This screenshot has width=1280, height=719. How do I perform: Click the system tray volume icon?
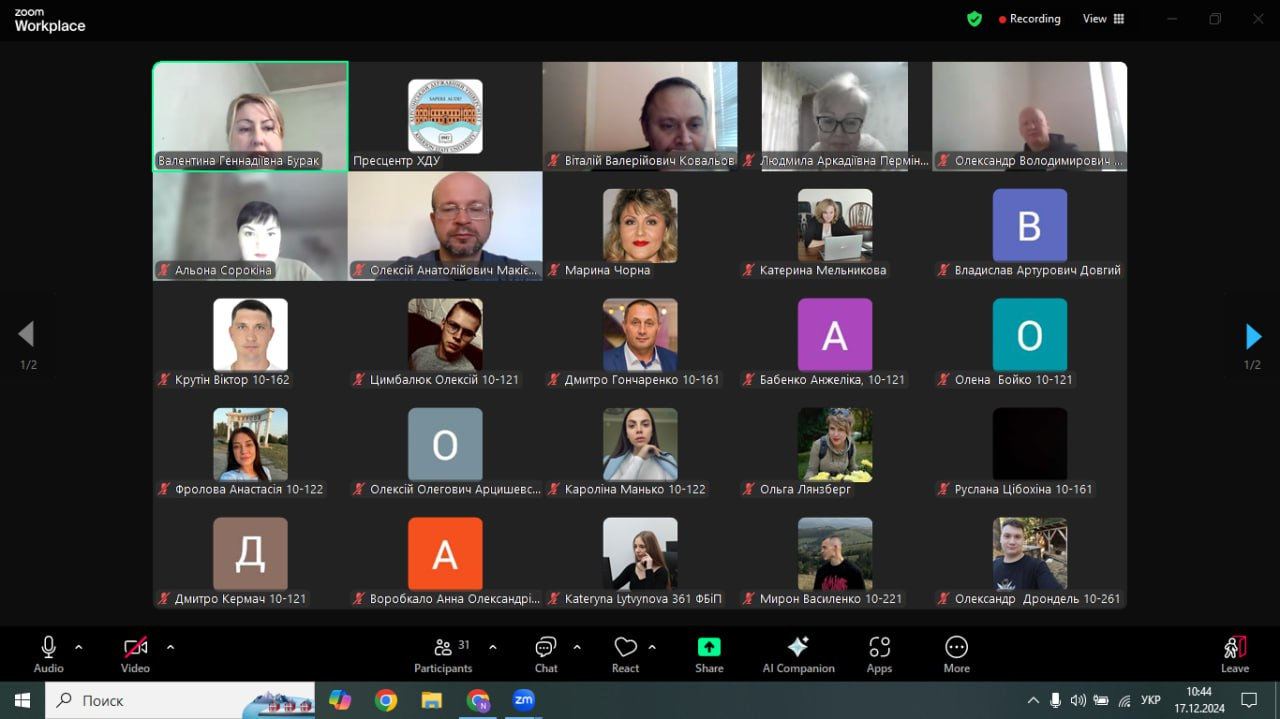point(1078,700)
